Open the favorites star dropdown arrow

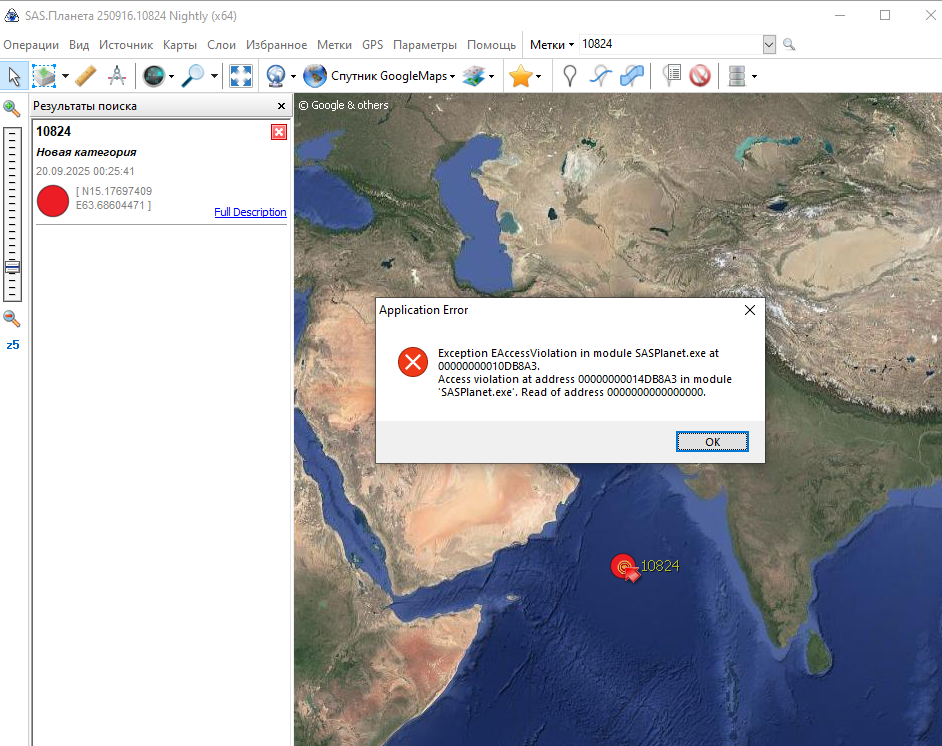[539, 76]
